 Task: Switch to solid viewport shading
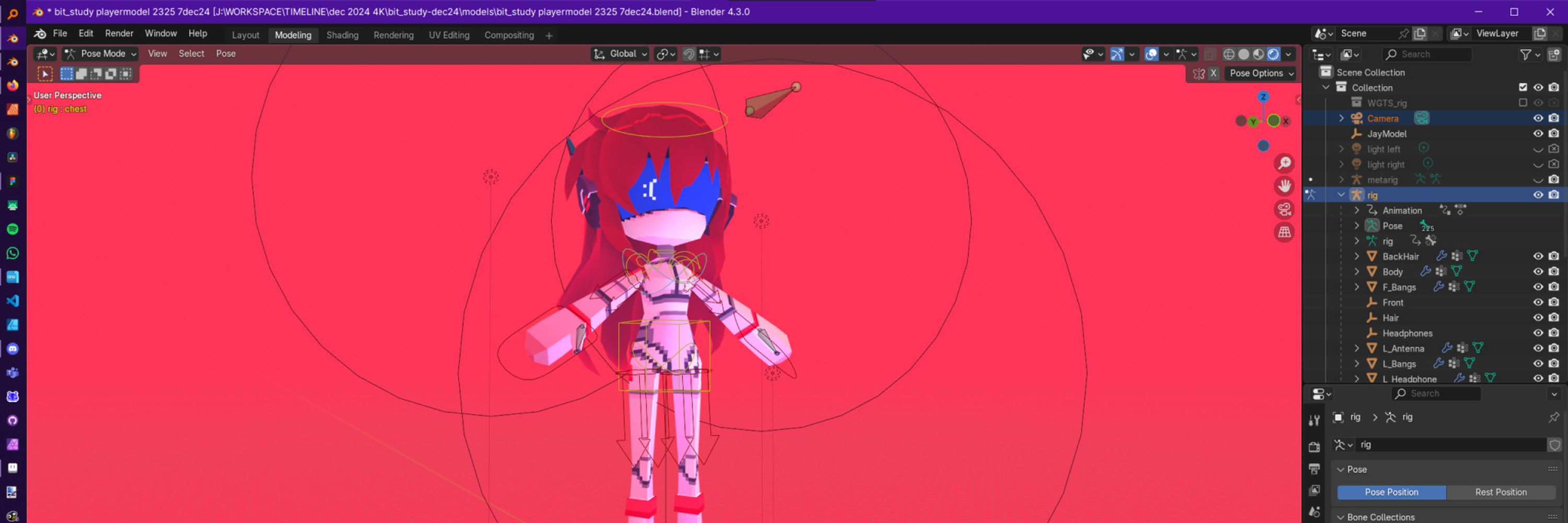point(1243,54)
